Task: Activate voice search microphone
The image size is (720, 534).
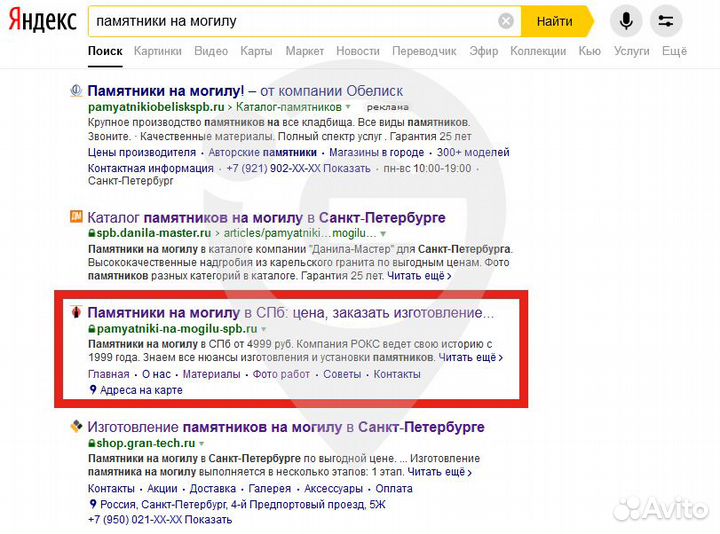Action: pos(625,21)
